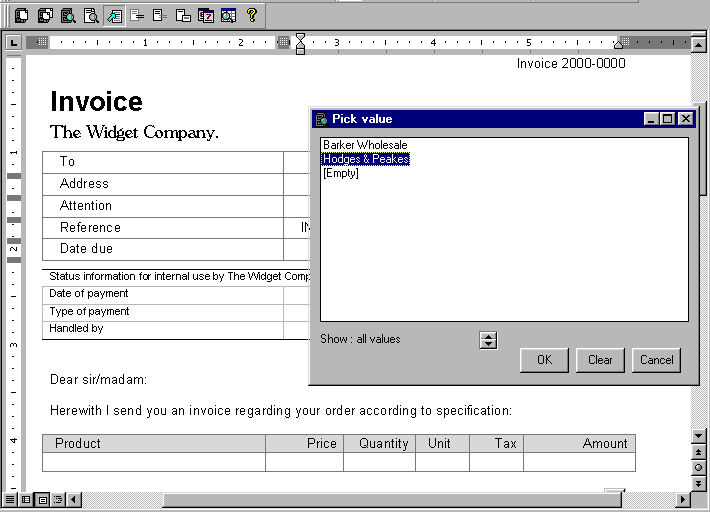Click the Date of payment cell
This screenshot has width=710, height=512.
(x=163, y=295)
